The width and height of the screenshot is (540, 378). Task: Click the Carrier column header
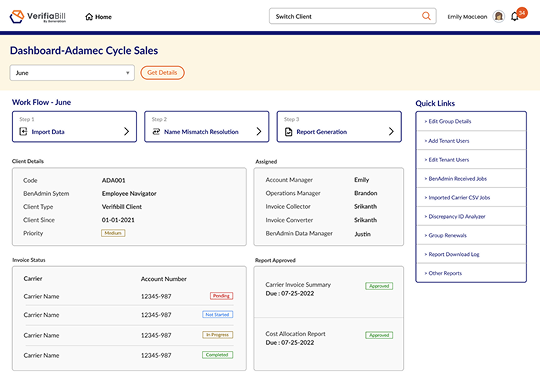(33, 279)
